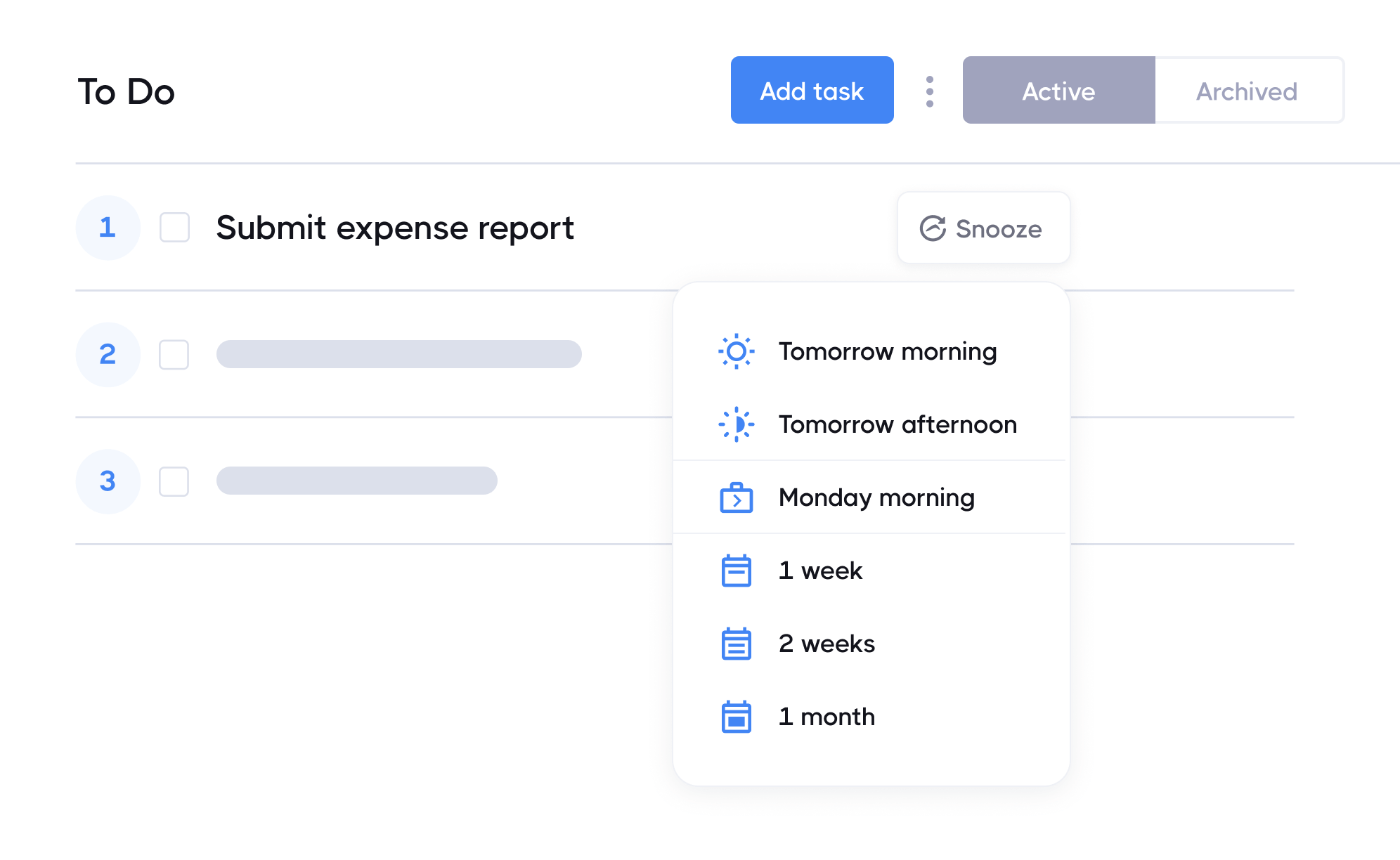Click the 1 month calendar icon
This screenshot has width=1400, height=860.
coord(736,717)
